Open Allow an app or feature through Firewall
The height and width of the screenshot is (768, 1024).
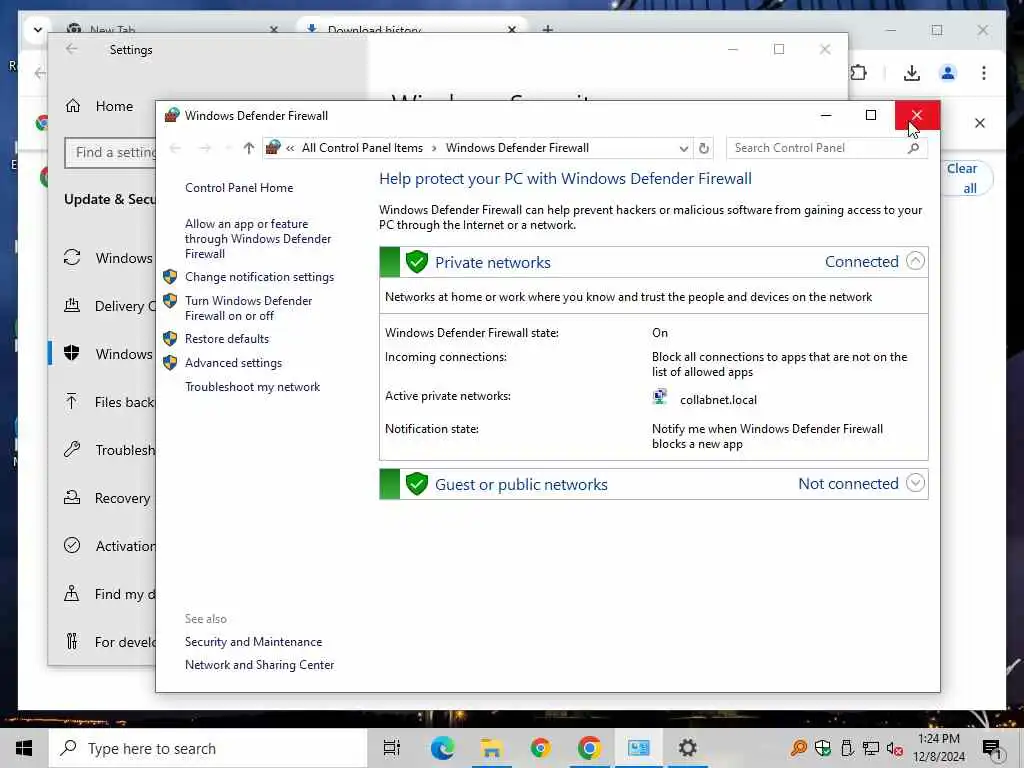pyautogui.click(x=258, y=239)
